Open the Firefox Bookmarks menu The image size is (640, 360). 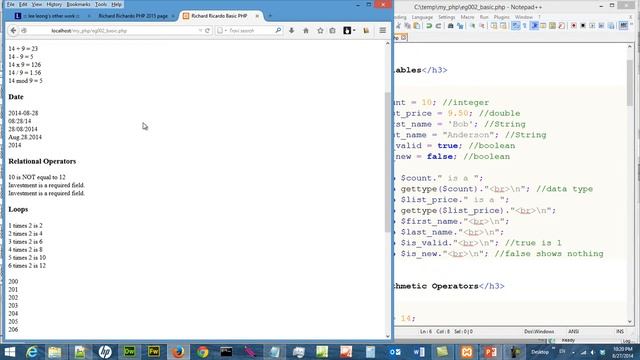(78, 4)
